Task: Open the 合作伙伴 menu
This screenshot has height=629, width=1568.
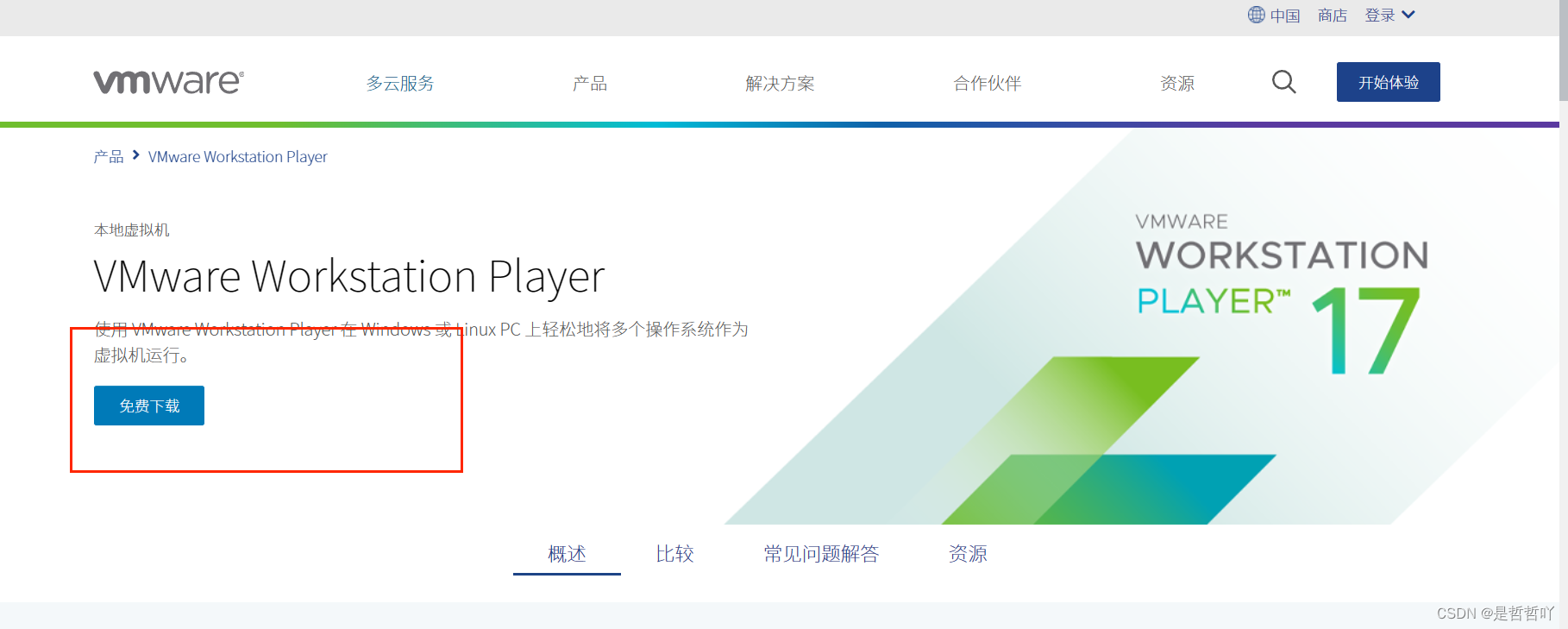Action: [987, 83]
